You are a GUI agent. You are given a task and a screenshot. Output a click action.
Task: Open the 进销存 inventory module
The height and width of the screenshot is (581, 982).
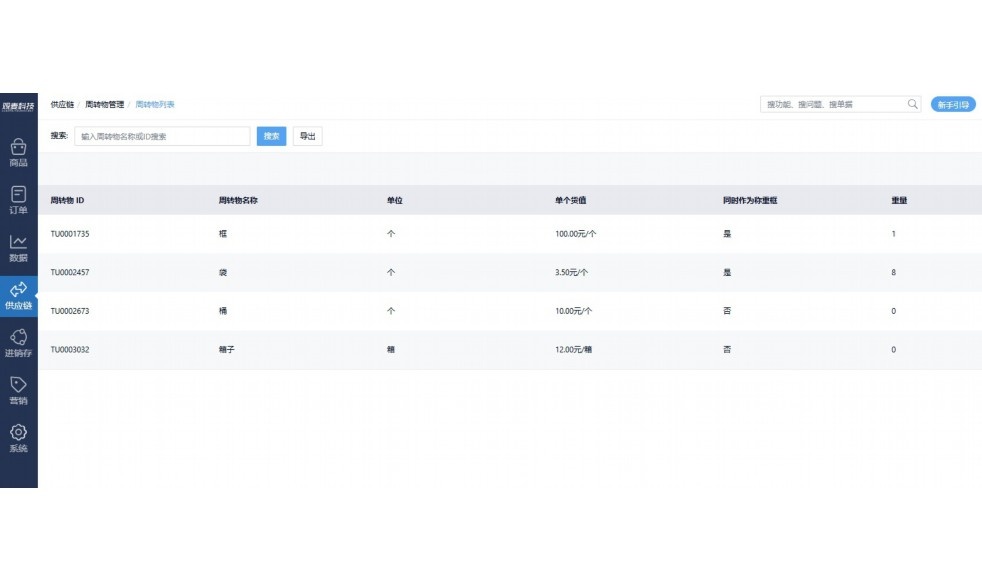18,344
